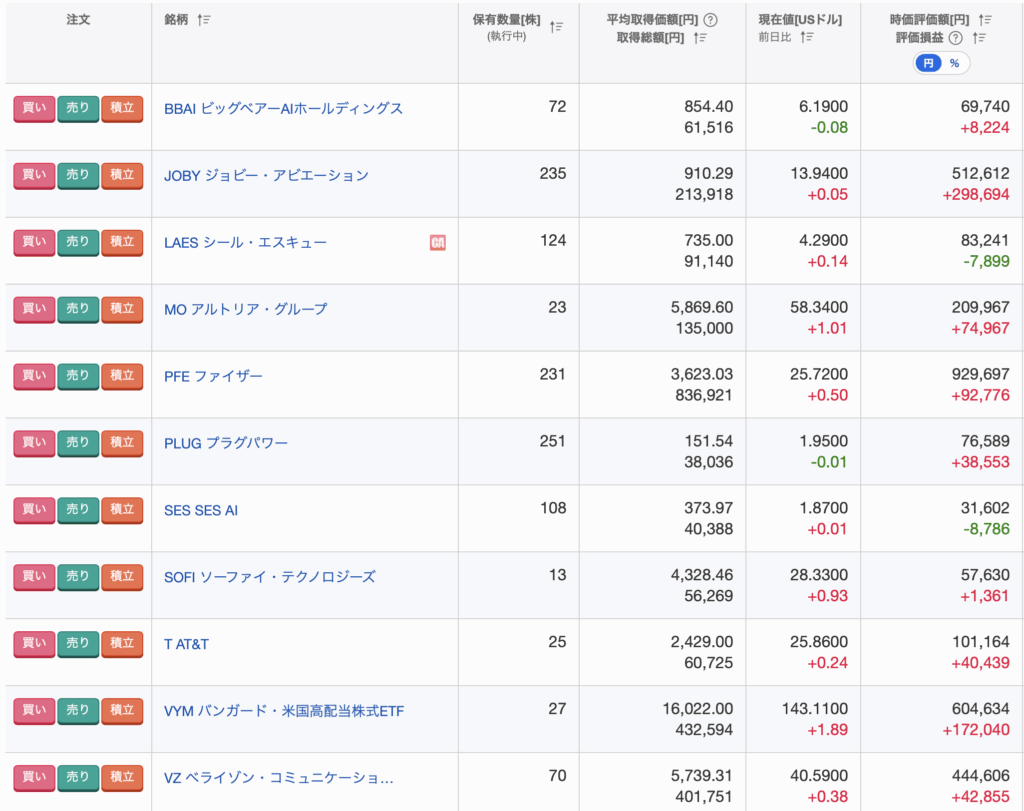Open help icon next to 平均取得価額
This screenshot has height=811, width=1024.
[x=710, y=20]
